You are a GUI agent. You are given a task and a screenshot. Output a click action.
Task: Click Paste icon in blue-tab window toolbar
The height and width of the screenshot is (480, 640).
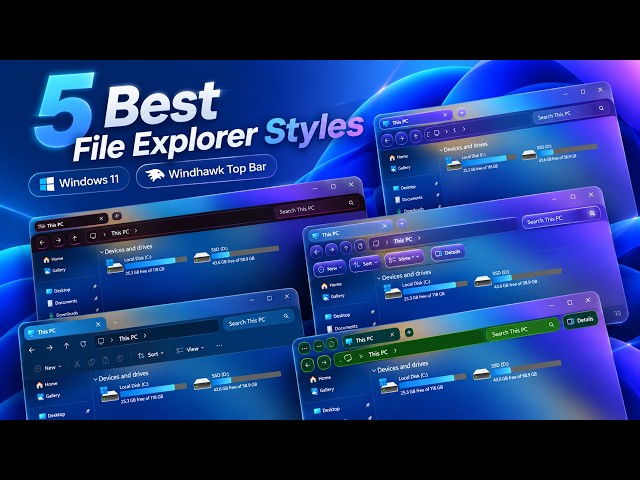click(105, 360)
